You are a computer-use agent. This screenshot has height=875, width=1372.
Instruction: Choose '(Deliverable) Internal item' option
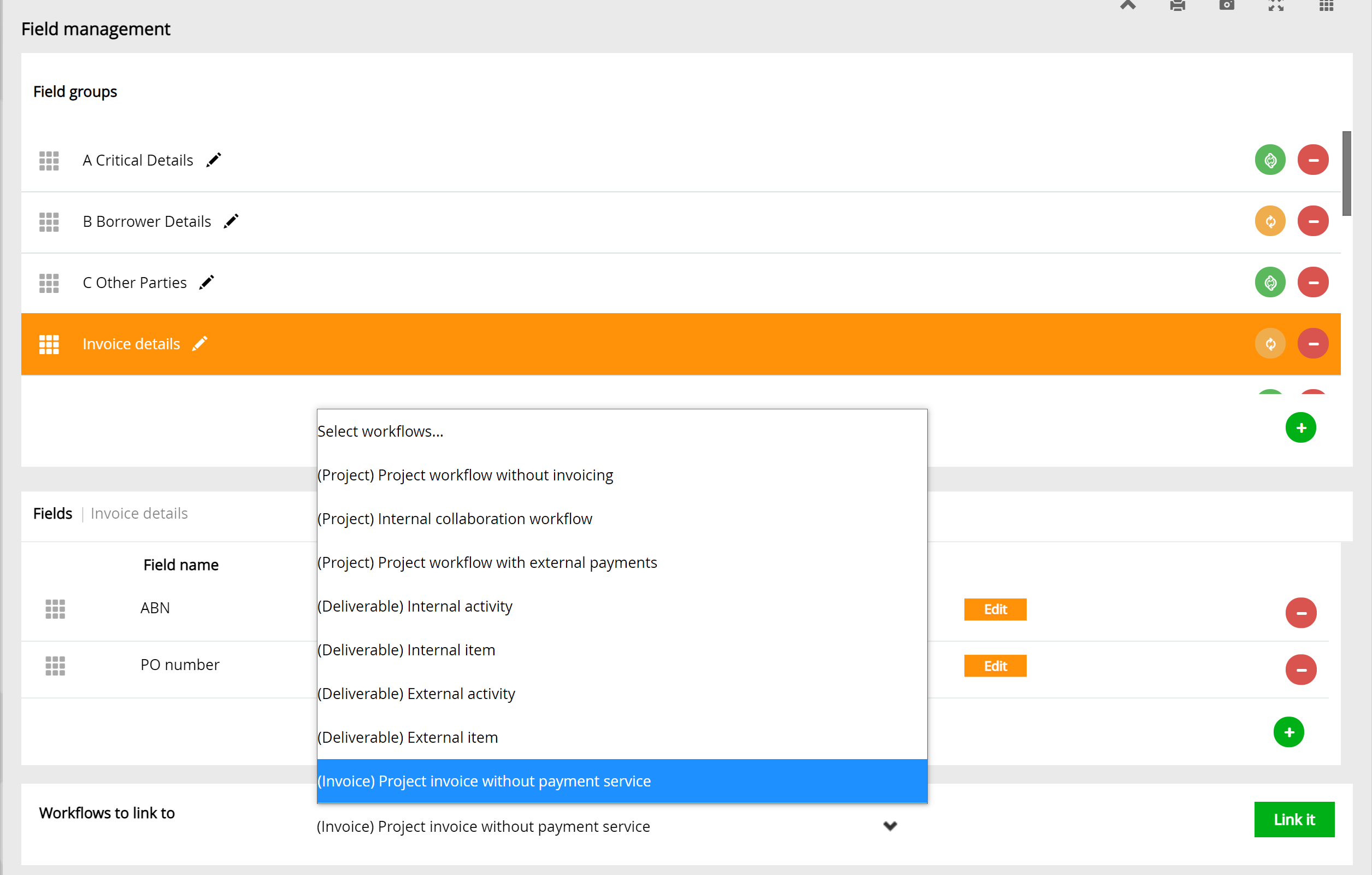coord(622,650)
